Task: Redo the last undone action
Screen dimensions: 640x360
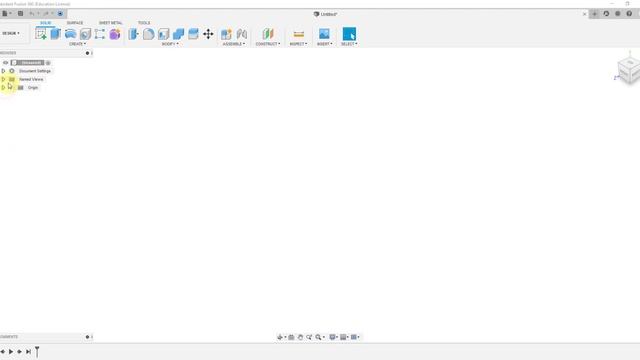Action: [x=46, y=13]
